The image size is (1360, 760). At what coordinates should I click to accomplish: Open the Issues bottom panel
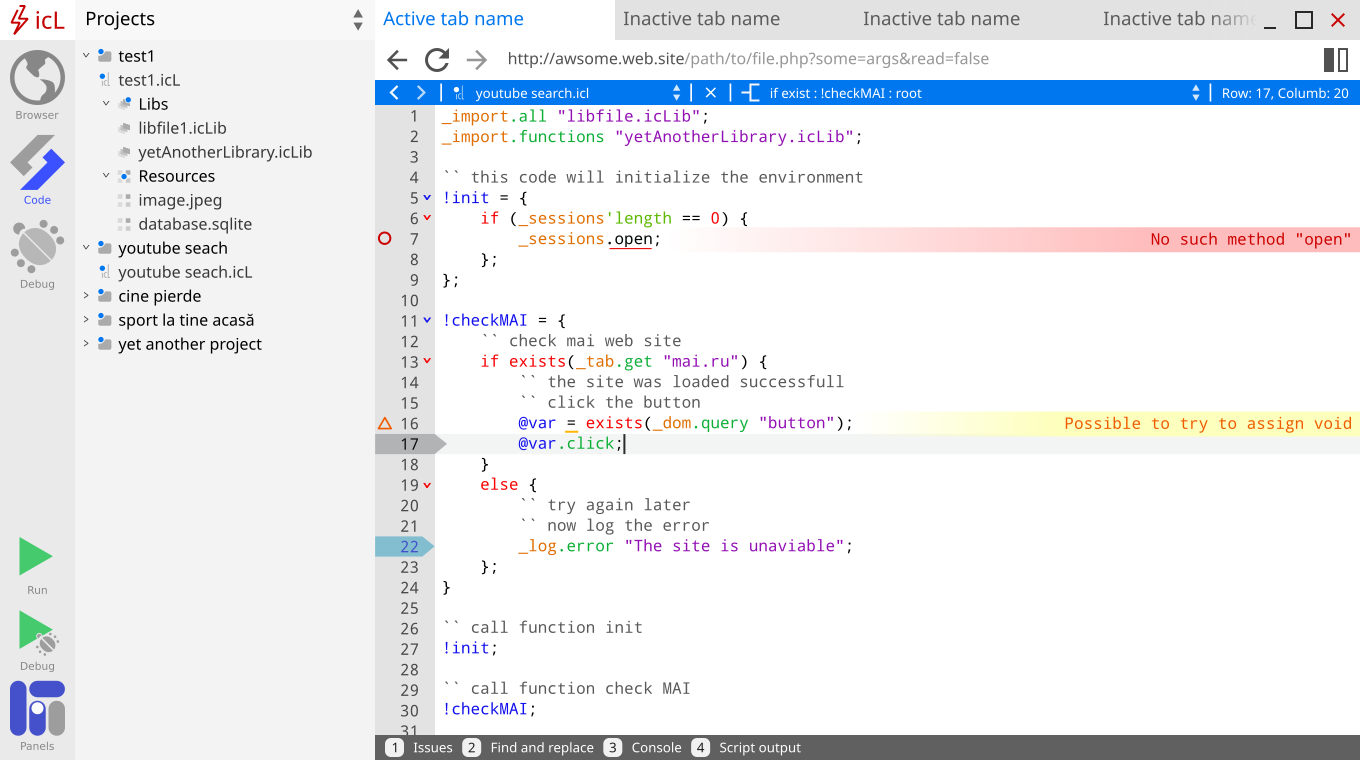(420, 748)
